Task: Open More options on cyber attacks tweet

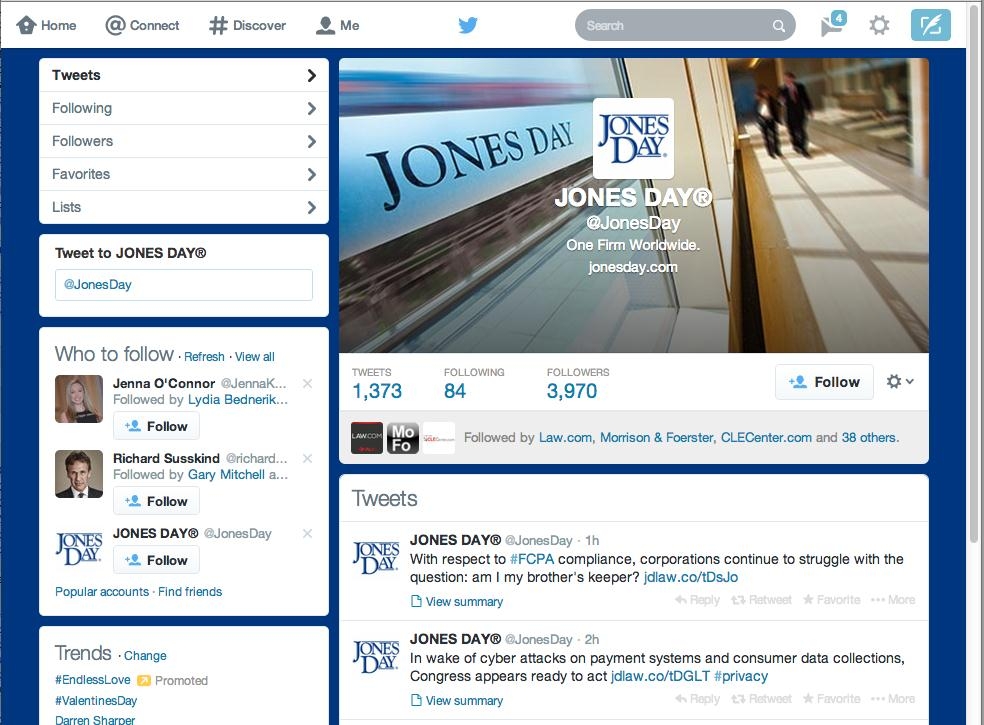Action: coord(893,699)
